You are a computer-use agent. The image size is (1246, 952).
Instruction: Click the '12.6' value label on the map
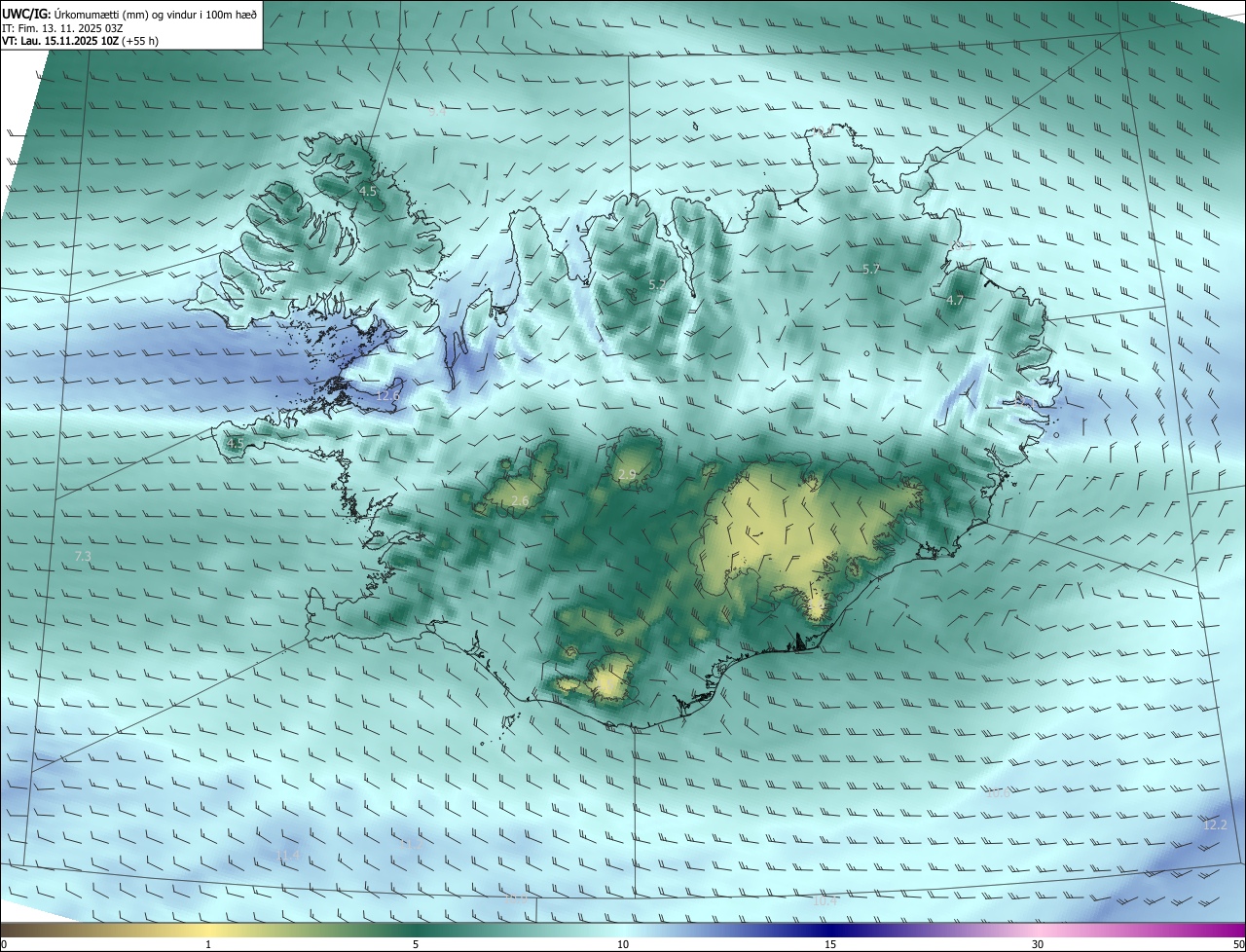point(388,396)
